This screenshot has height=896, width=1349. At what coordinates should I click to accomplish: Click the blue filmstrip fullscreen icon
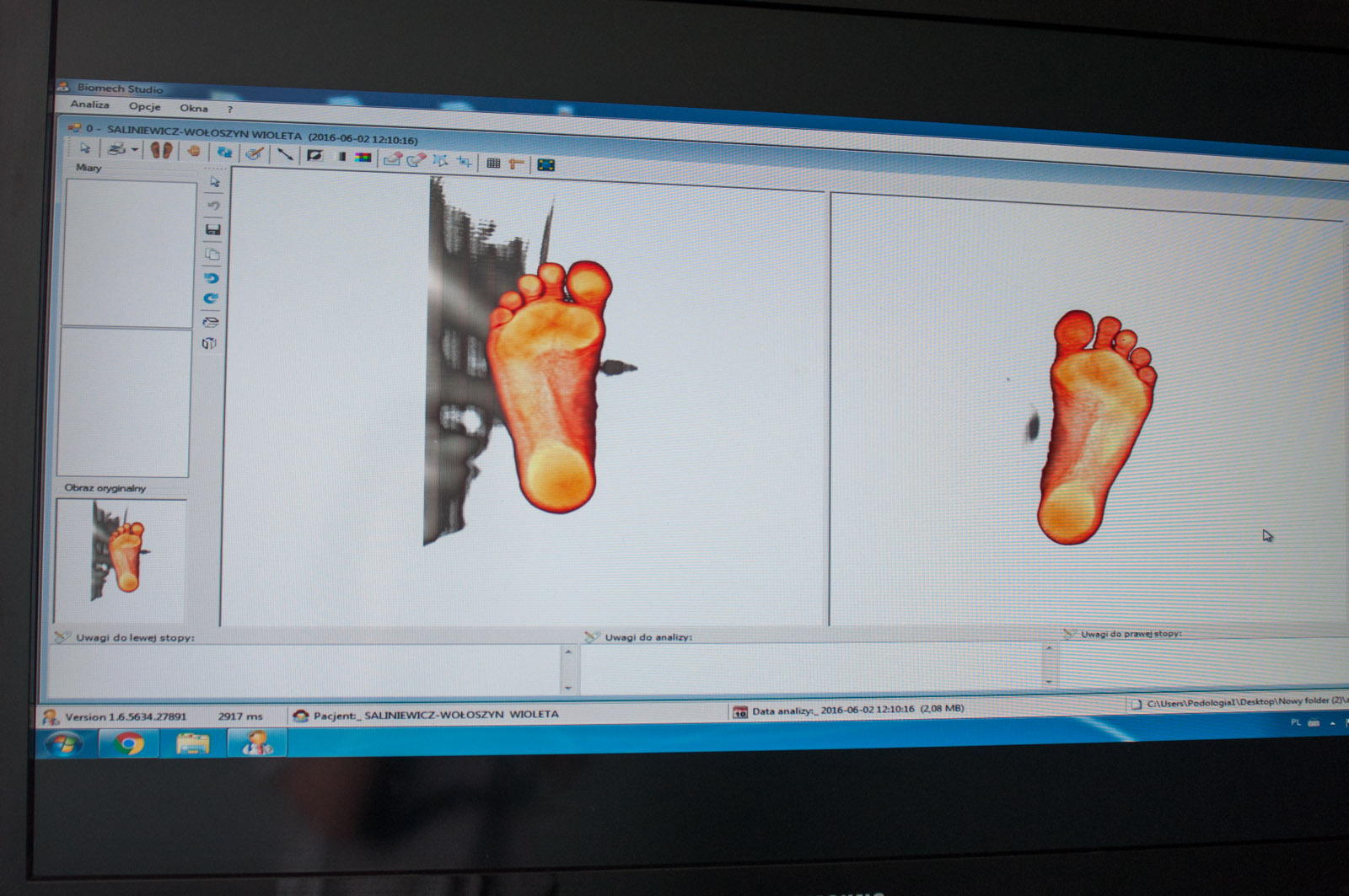(x=546, y=164)
